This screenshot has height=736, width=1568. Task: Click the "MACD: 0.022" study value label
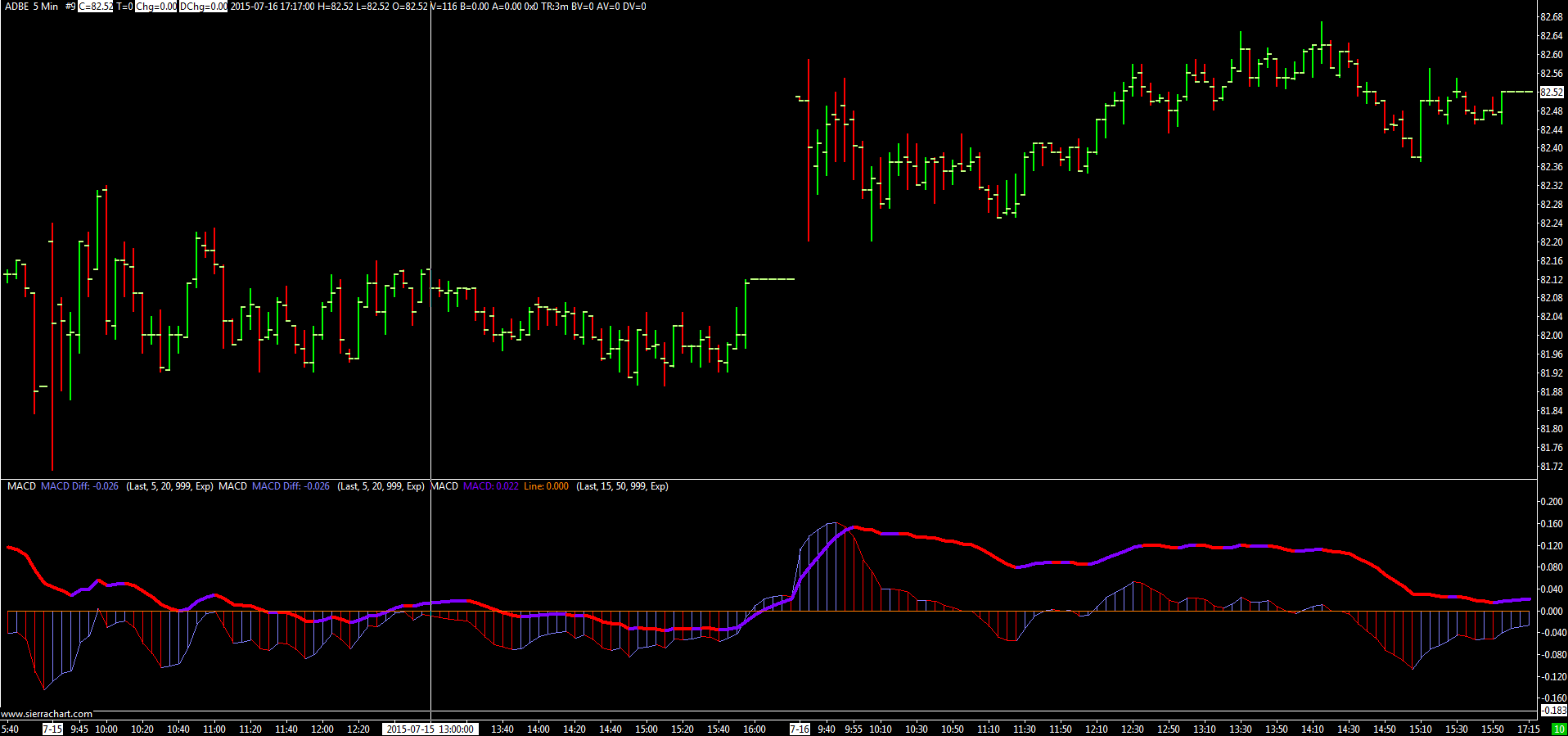[491, 486]
